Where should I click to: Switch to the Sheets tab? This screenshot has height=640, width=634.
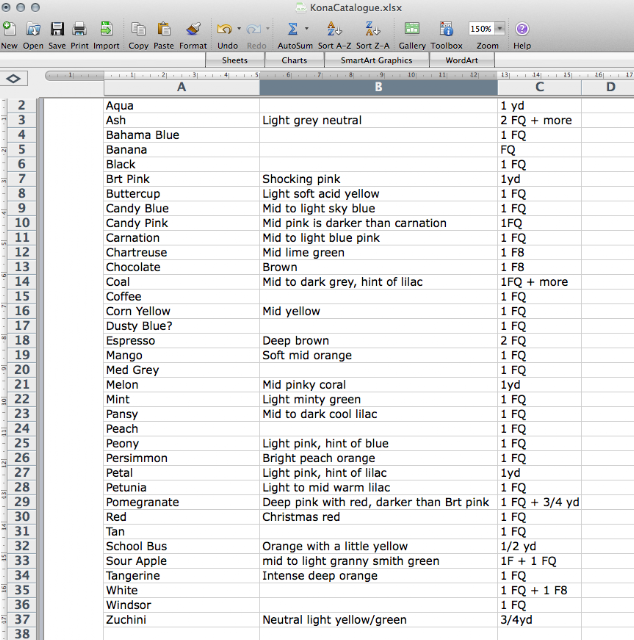pyautogui.click(x=235, y=60)
